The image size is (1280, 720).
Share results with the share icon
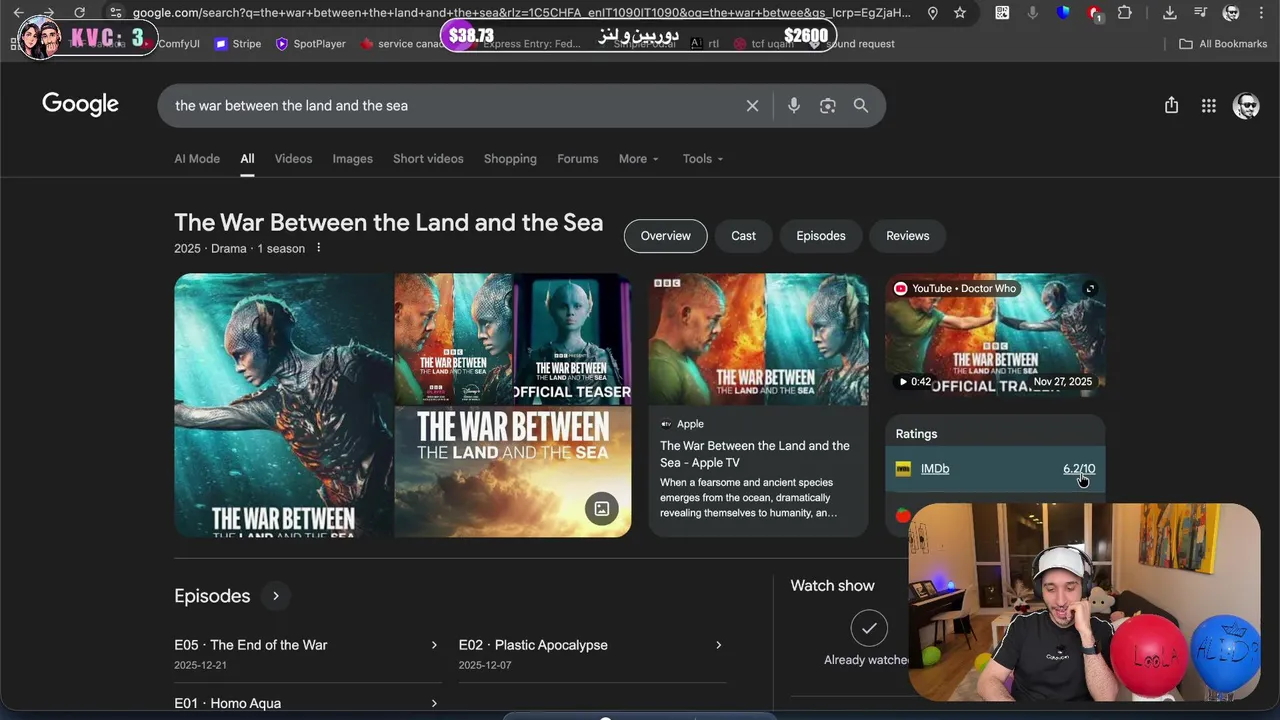pyautogui.click(x=1171, y=105)
